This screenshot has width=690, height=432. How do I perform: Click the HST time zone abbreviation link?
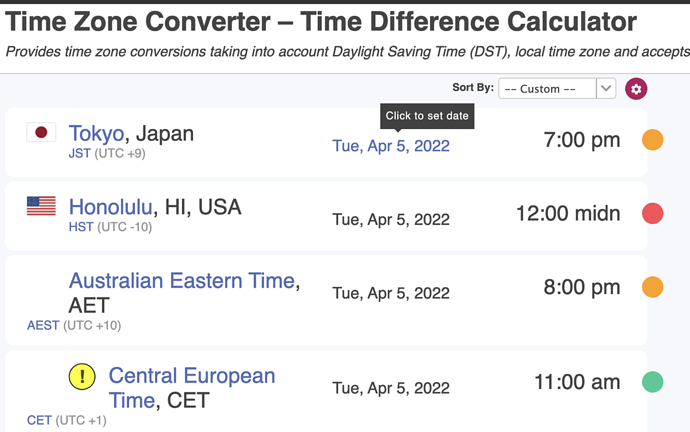click(x=81, y=227)
